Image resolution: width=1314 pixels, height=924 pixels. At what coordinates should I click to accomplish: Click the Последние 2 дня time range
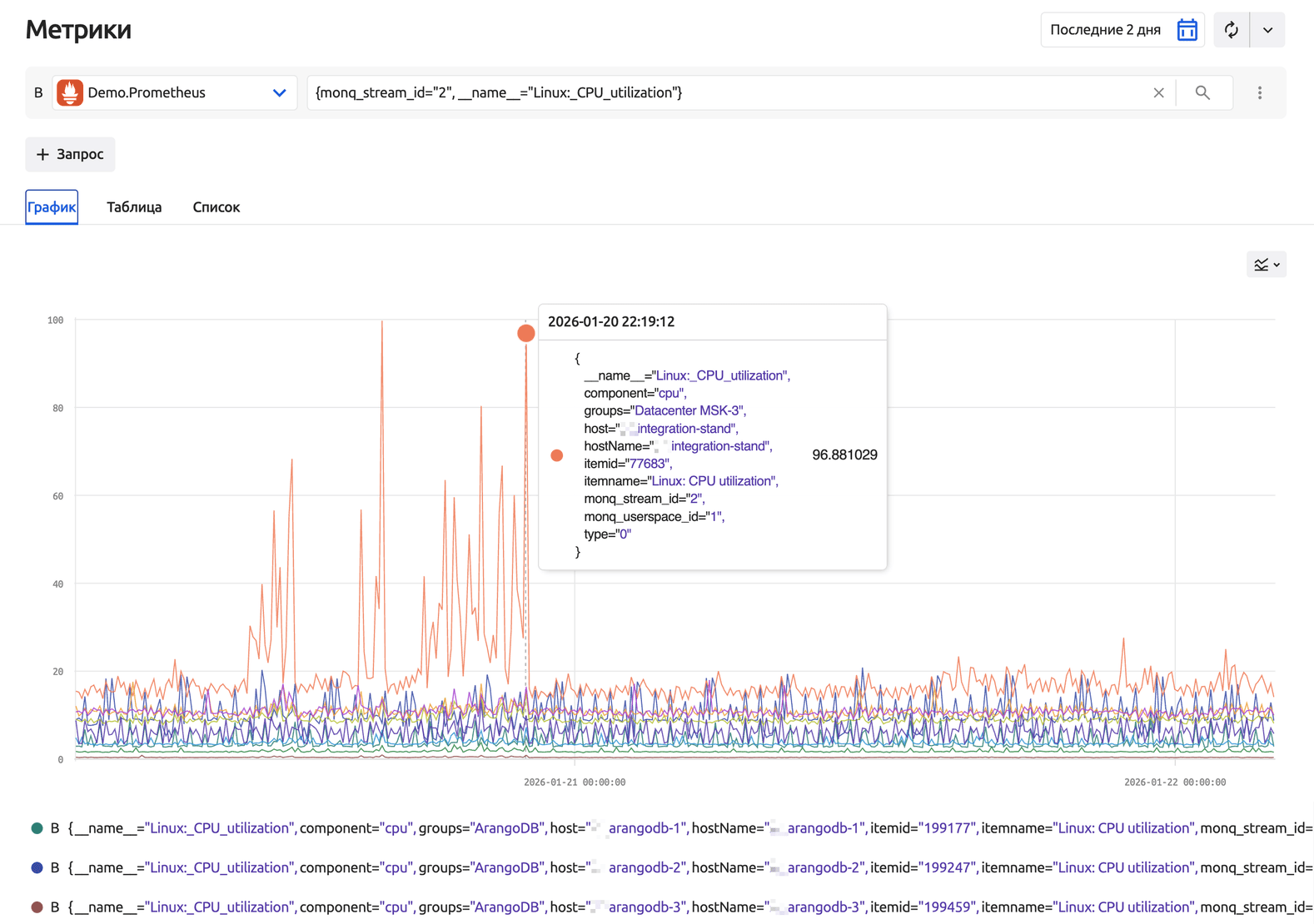tap(1105, 30)
